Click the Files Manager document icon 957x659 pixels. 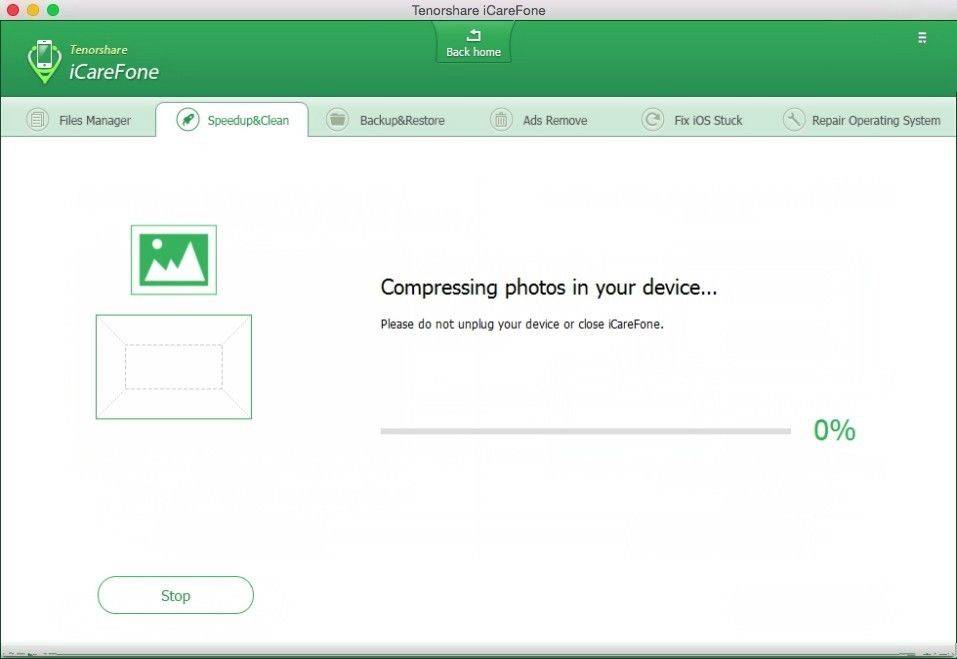[x=37, y=120]
